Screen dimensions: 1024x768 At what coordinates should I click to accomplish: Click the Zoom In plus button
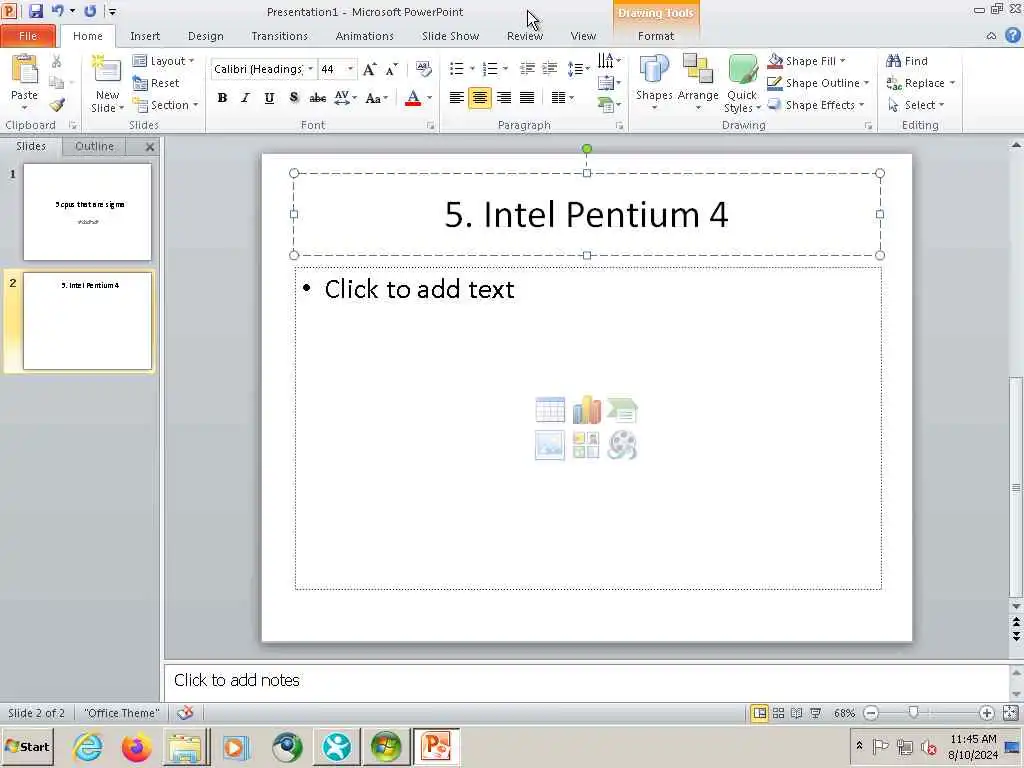pos(987,713)
